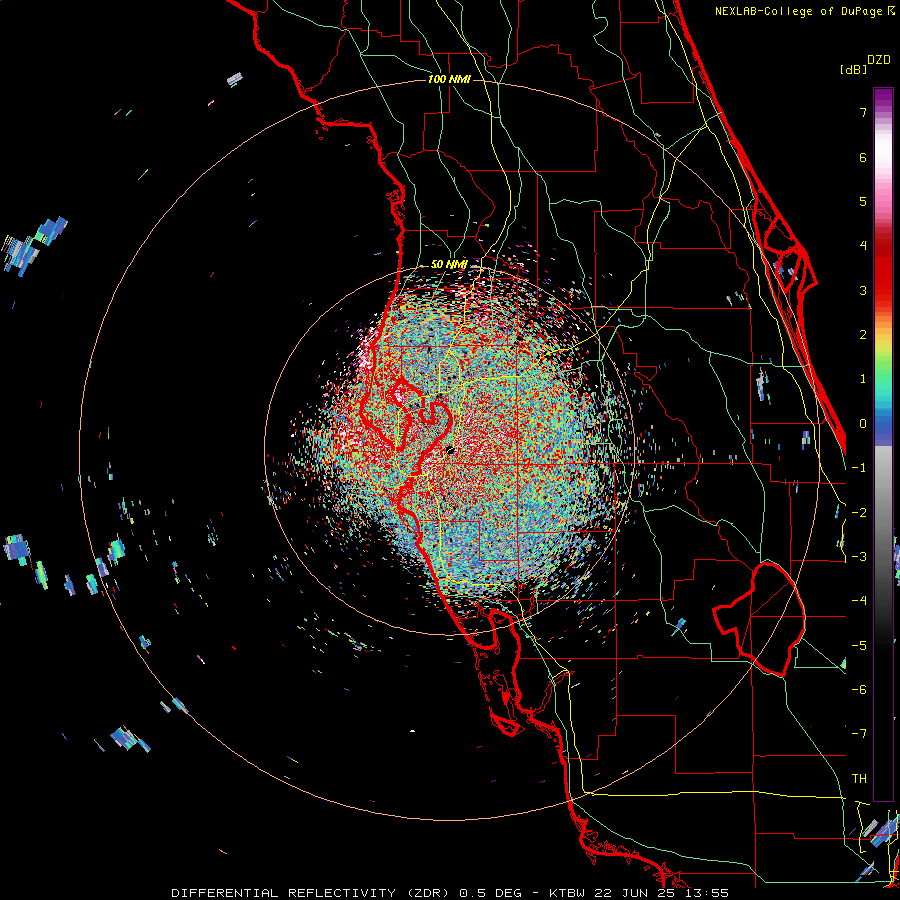Click the 22 JUN 25 date text
The height and width of the screenshot is (900, 900).
coord(636,893)
